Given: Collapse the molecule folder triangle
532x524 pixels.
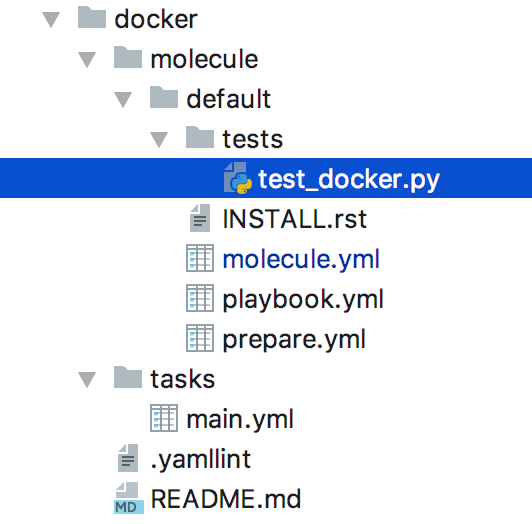Looking at the screenshot, I should pos(87,59).
